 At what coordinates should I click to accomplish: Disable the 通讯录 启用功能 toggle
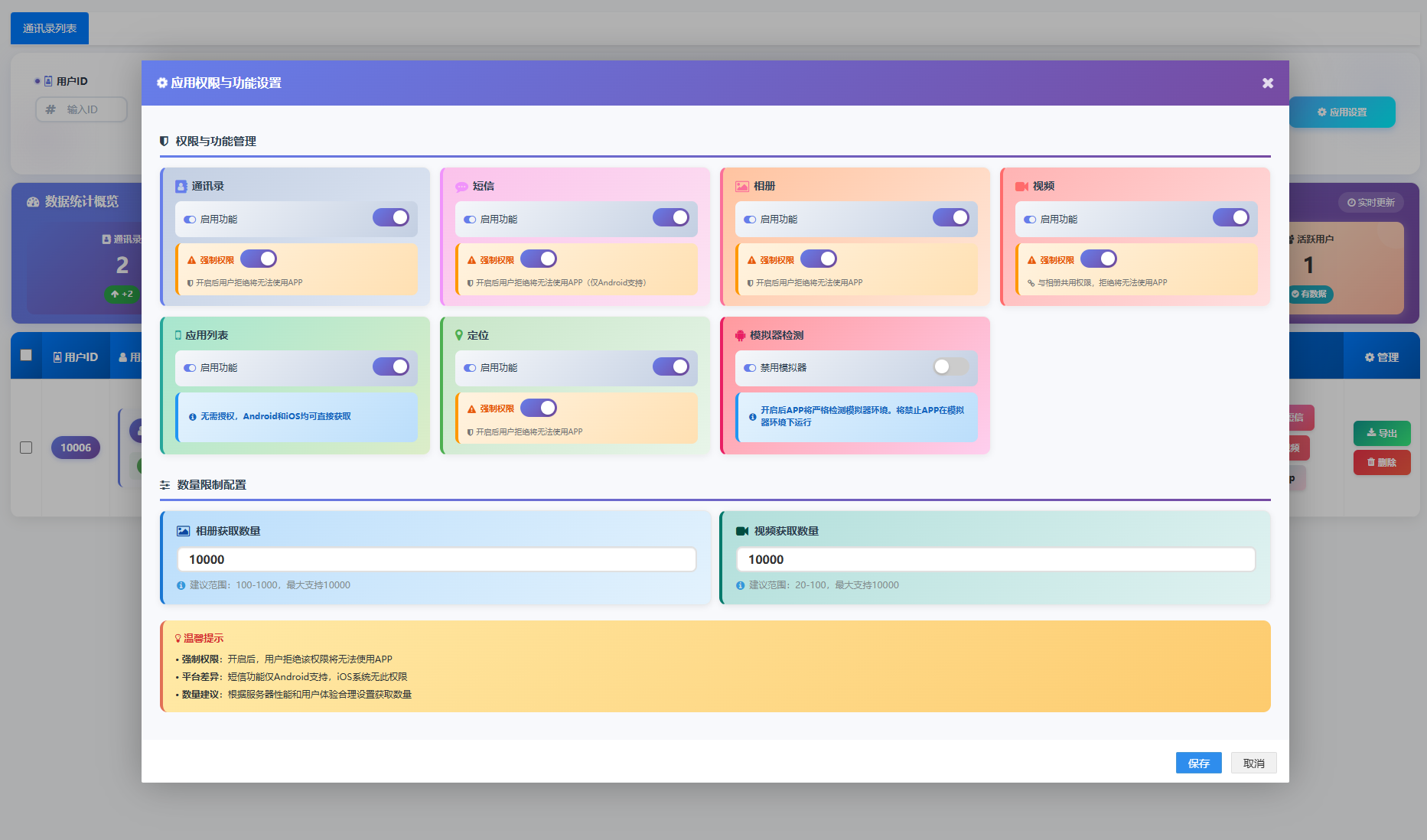pos(391,218)
